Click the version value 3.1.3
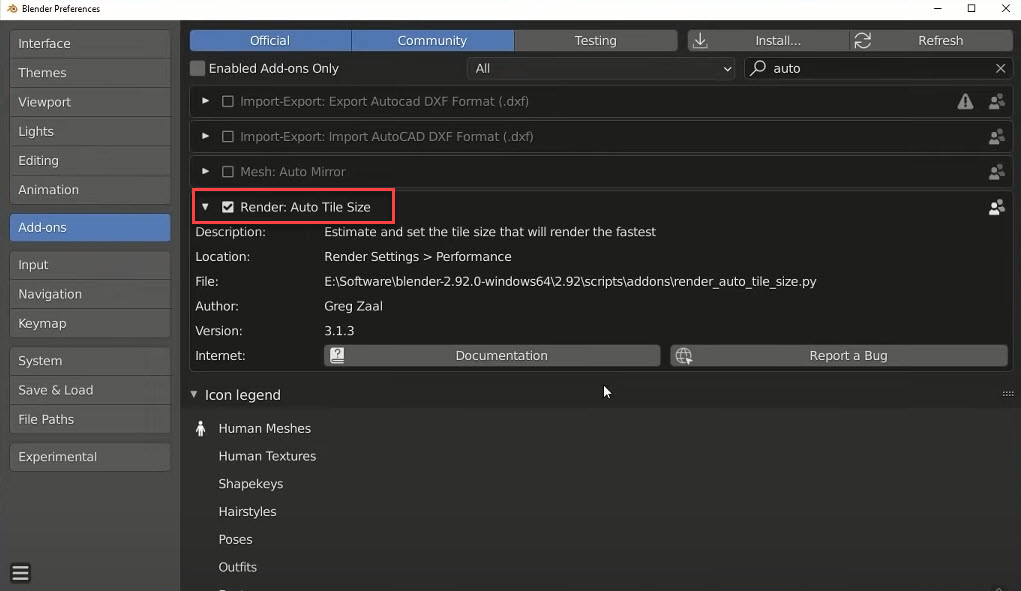1021x591 pixels. 339,331
